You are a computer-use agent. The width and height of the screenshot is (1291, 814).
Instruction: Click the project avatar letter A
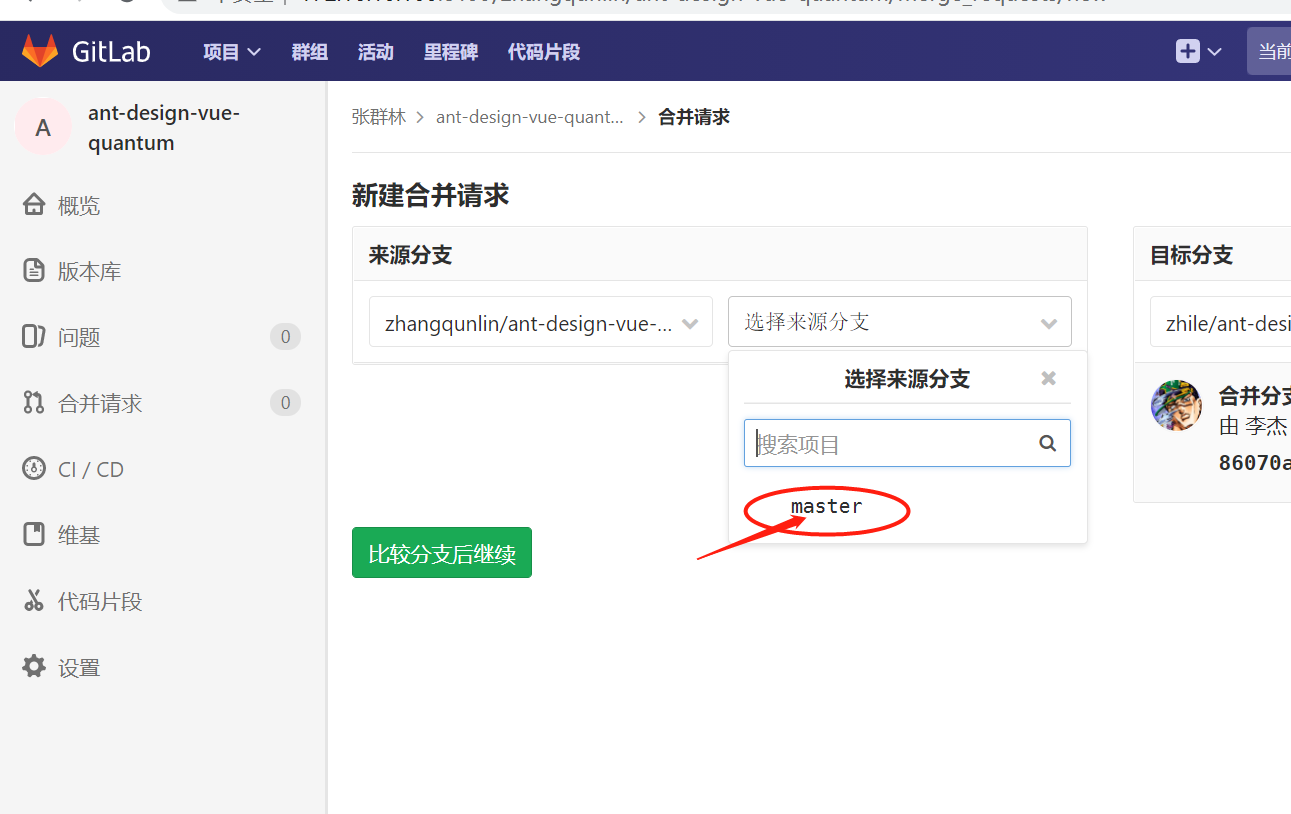pyautogui.click(x=43, y=127)
